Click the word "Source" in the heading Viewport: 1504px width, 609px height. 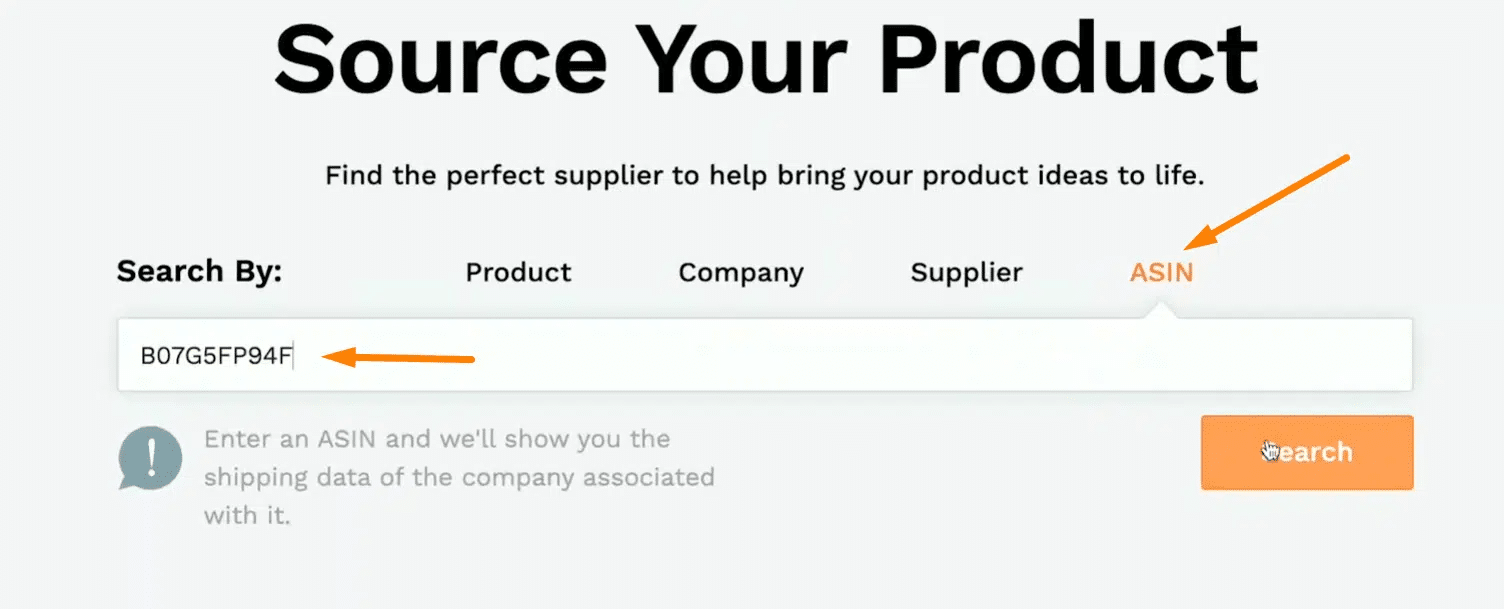pos(440,58)
